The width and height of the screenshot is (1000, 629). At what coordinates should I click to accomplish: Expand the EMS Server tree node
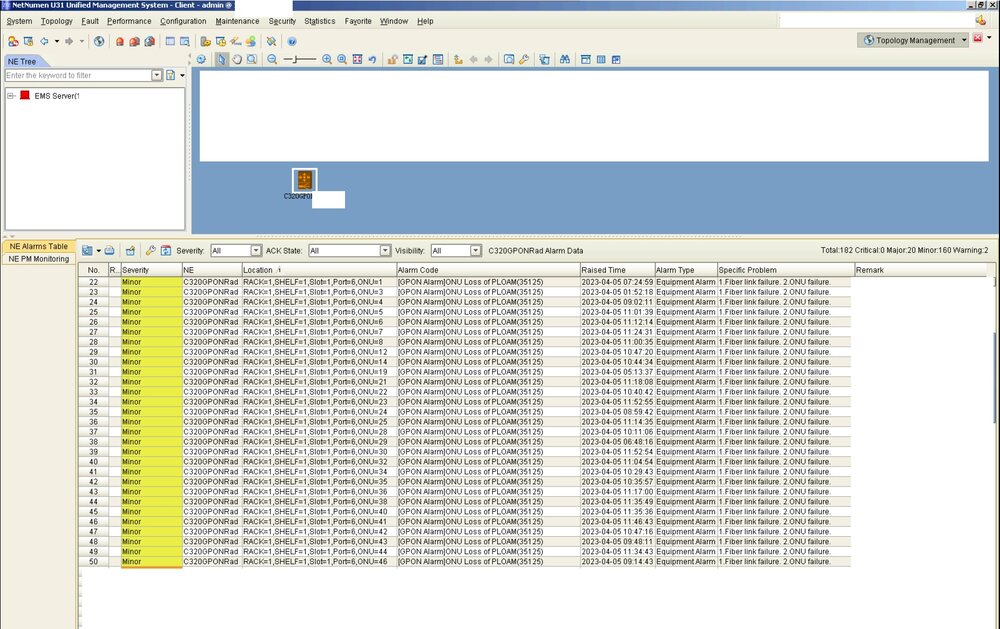[x=10, y=96]
